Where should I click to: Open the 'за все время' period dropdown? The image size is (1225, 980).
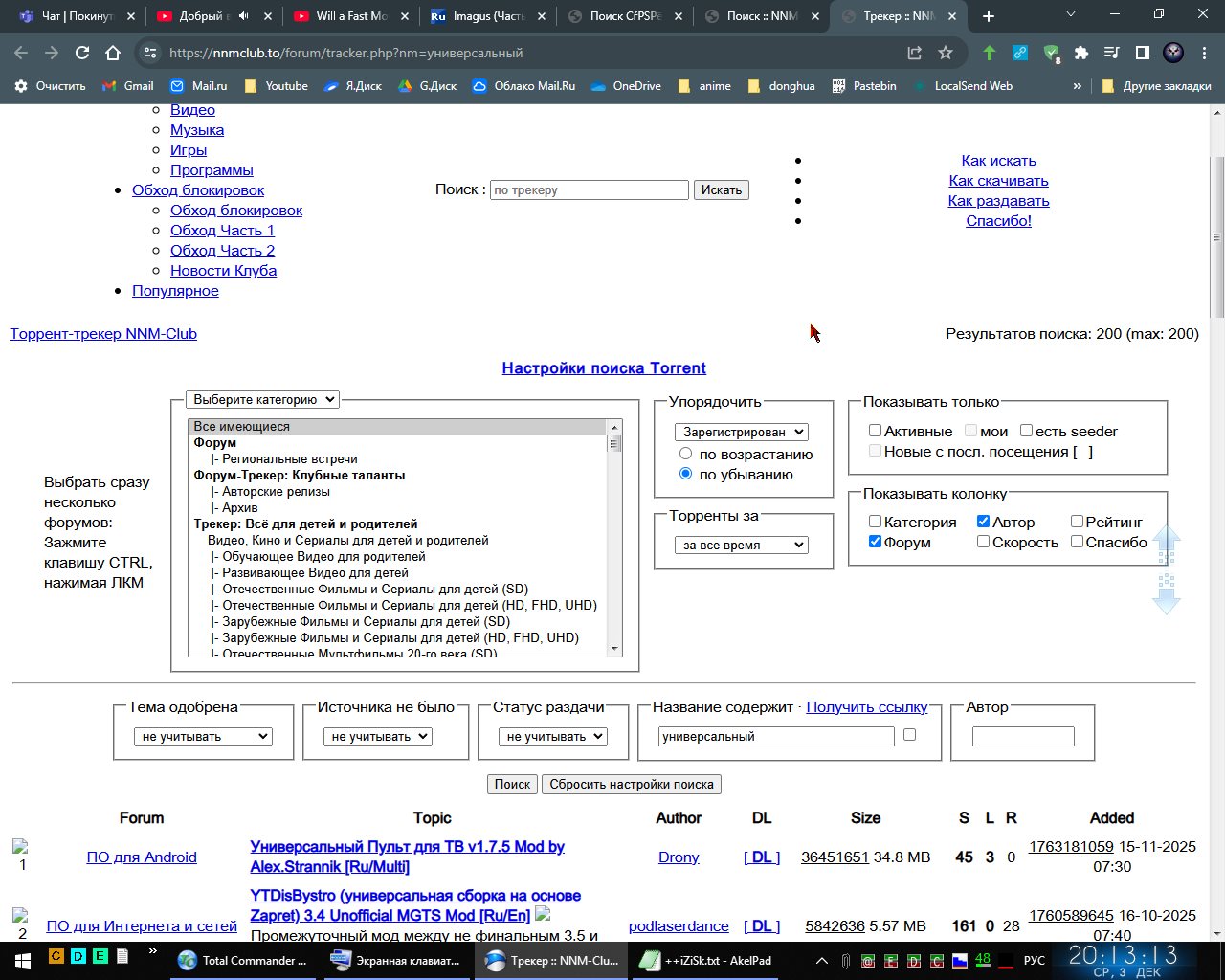pos(741,545)
